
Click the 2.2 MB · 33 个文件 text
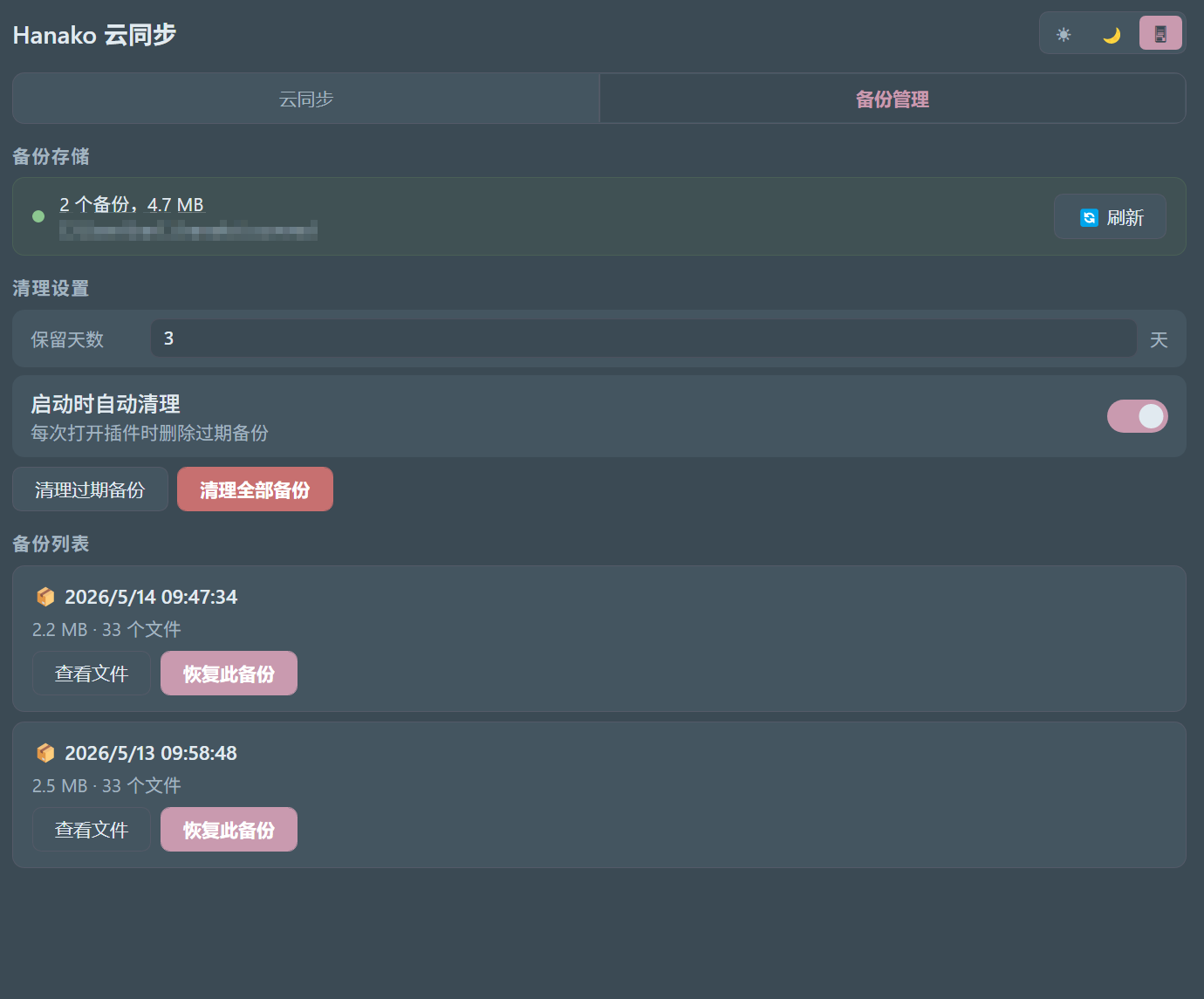point(106,629)
